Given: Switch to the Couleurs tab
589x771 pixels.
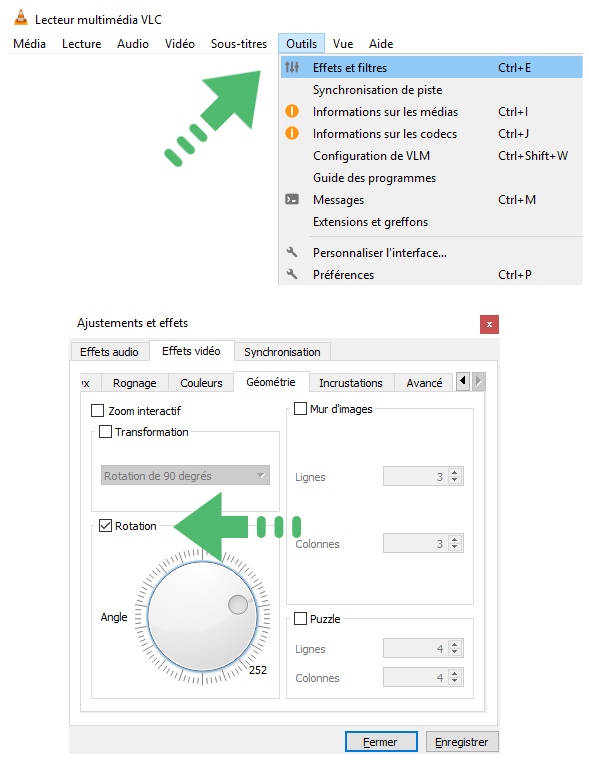Looking at the screenshot, I should click(201, 383).
